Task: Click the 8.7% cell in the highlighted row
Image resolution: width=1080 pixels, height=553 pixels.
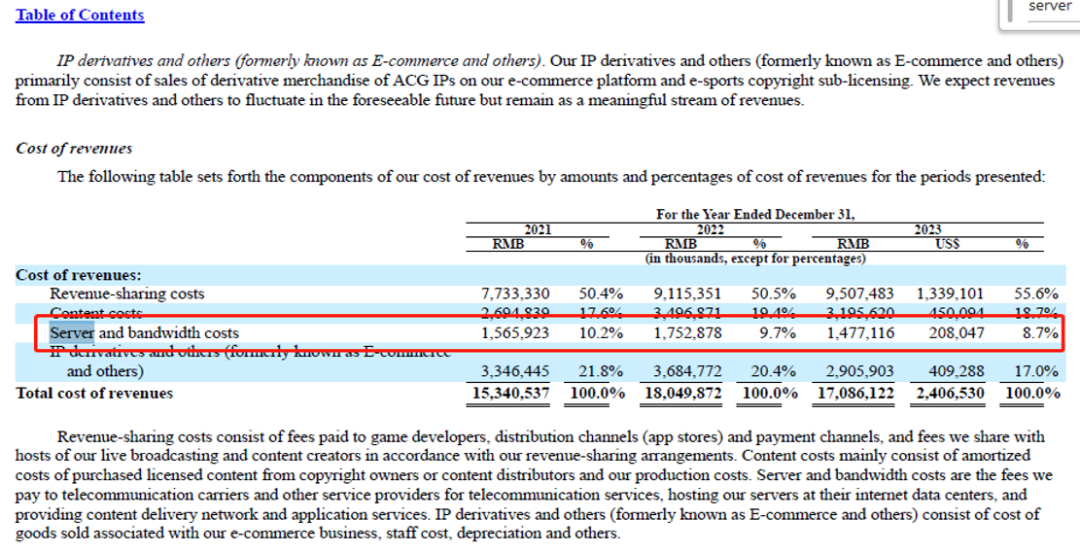Action: (1041, 332)
